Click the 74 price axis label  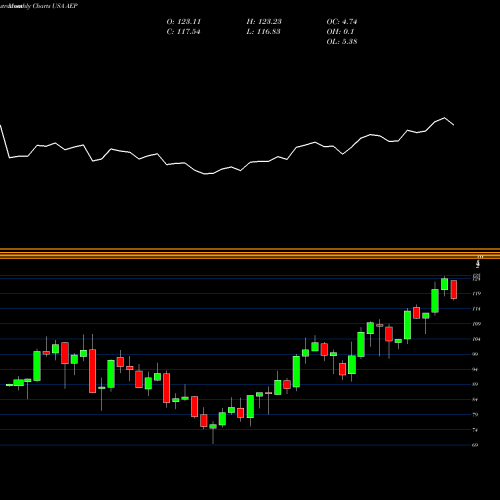(476, 430)
